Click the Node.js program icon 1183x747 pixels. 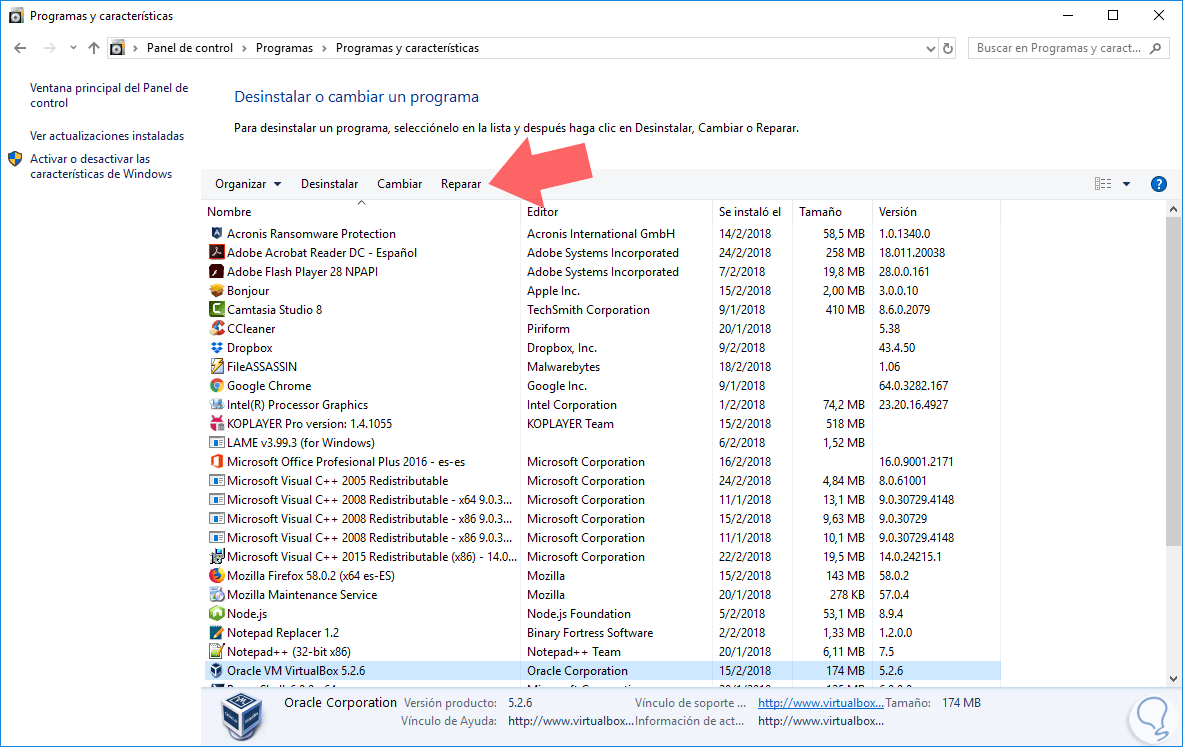217,613
